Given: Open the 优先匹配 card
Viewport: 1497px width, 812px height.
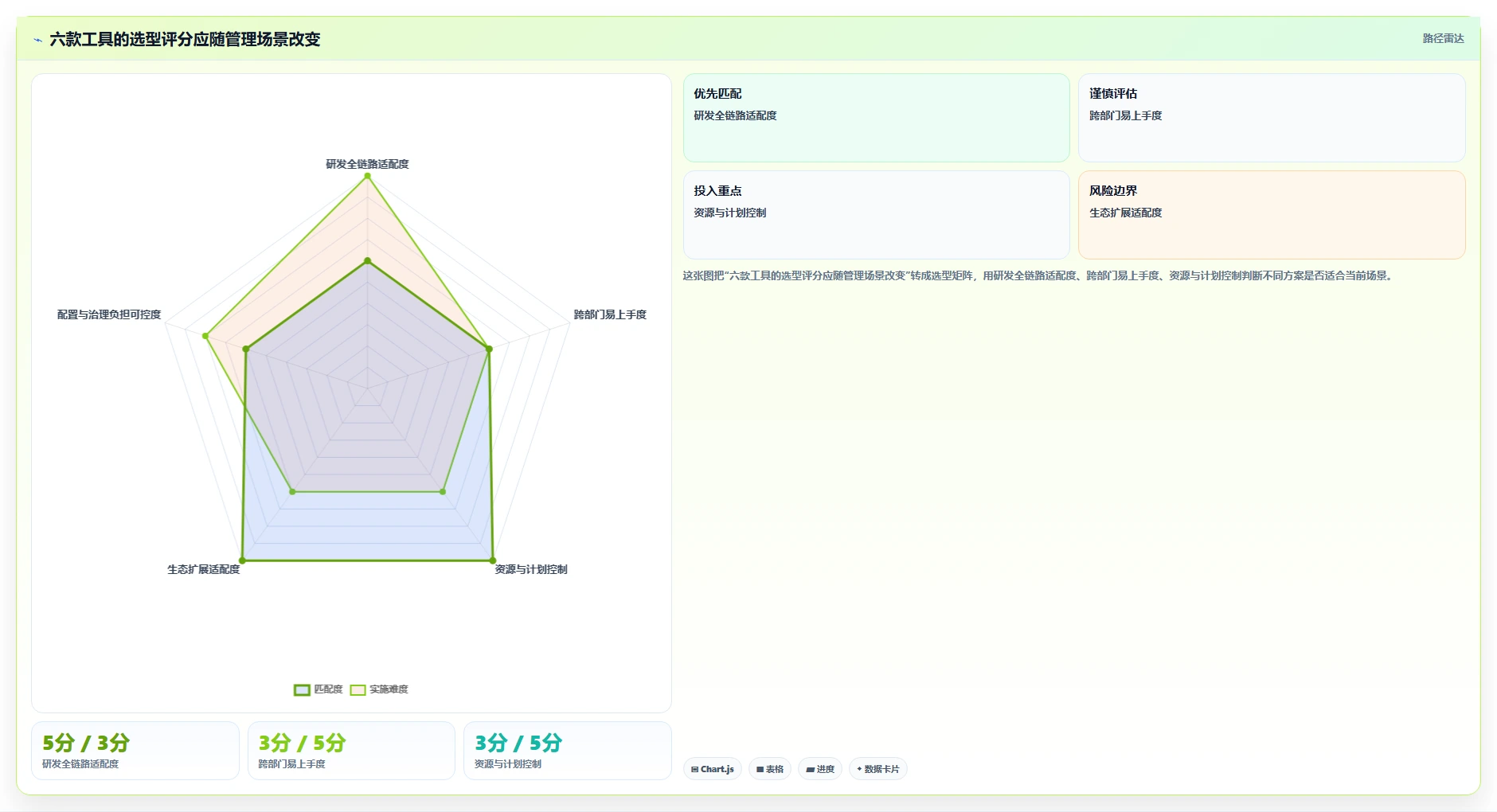Looking at the screenshot, I should (876, 118).
